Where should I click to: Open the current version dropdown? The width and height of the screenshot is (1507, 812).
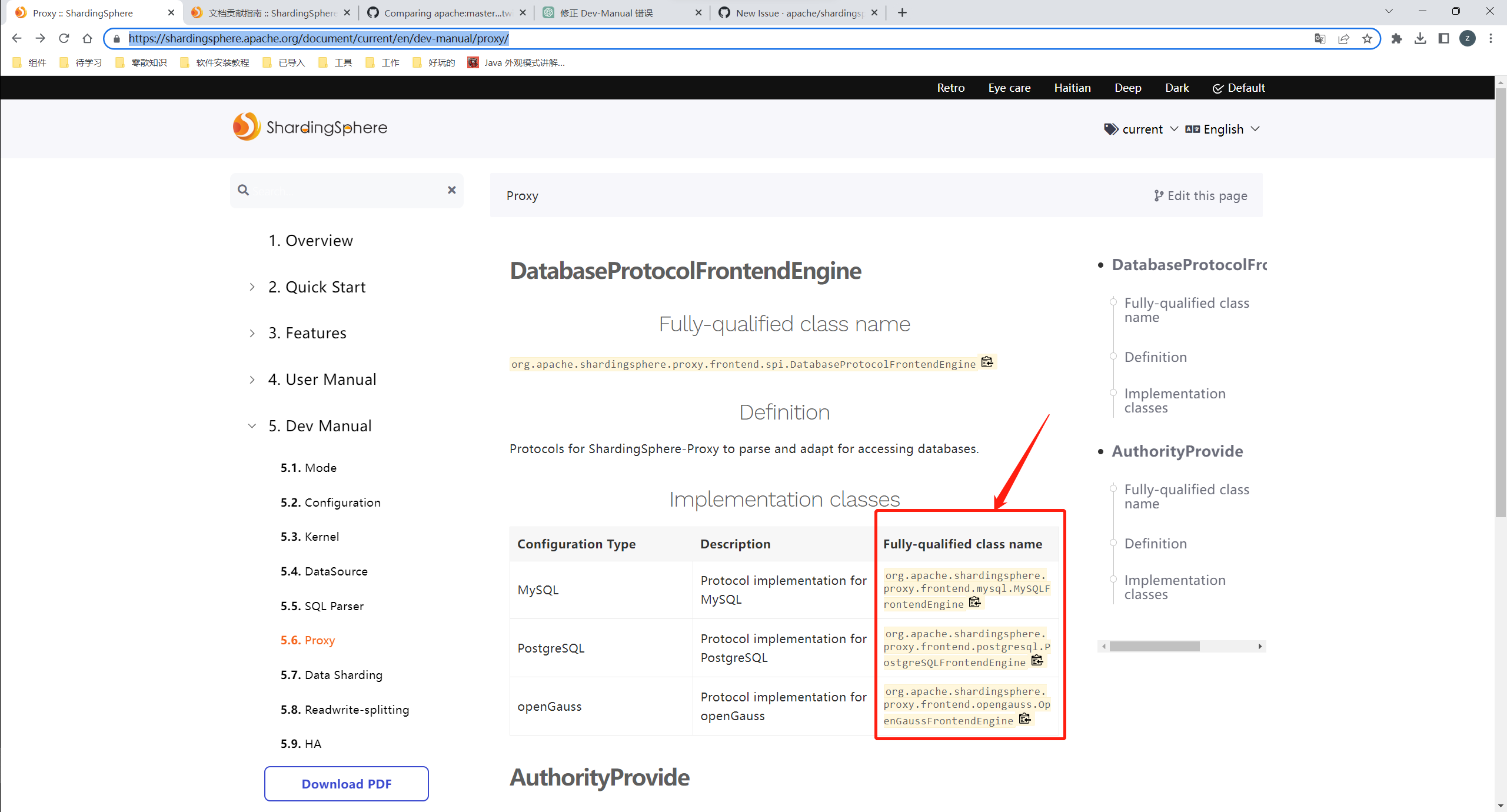coord(1142,129)
